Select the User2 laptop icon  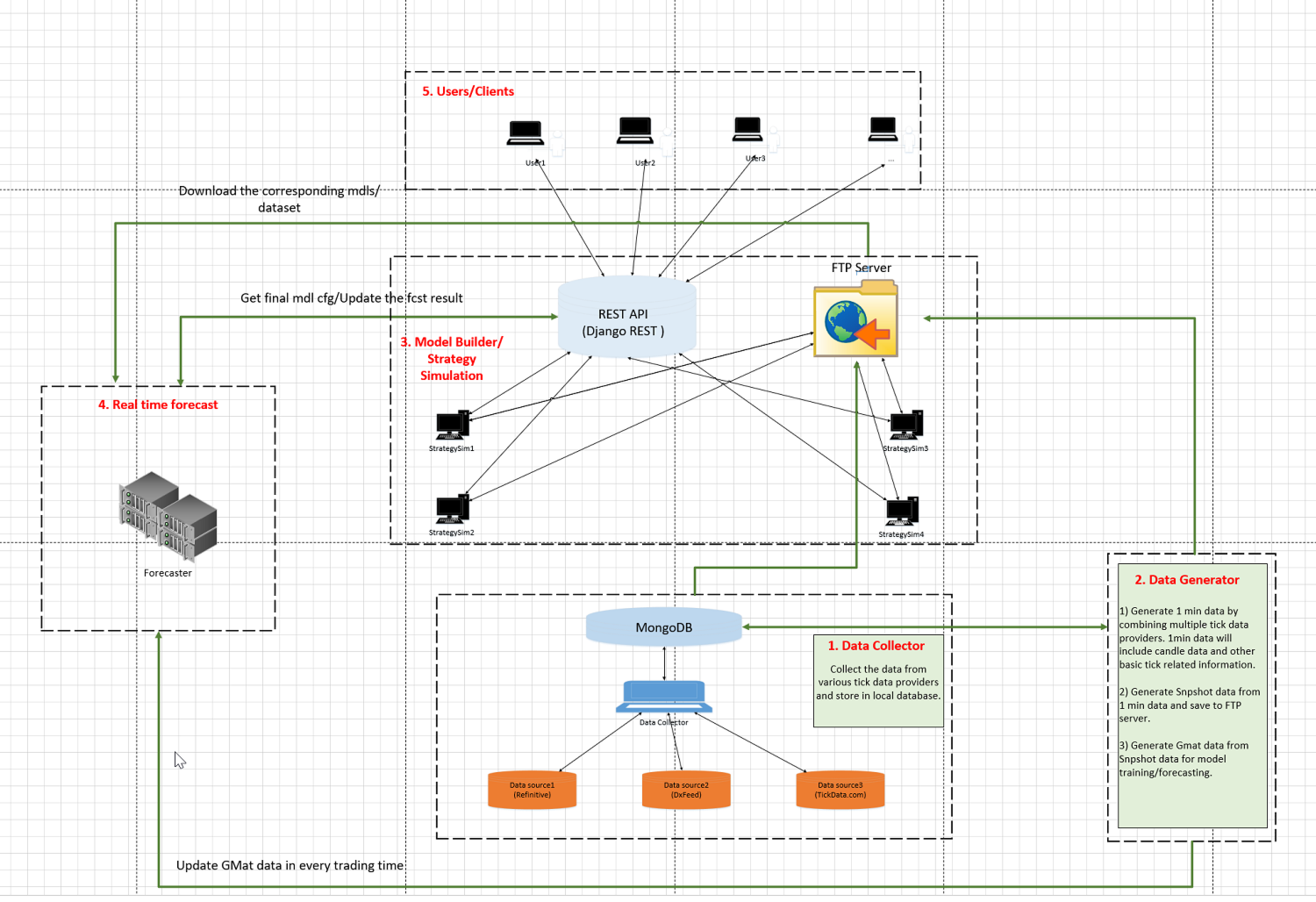pos(635,131)
